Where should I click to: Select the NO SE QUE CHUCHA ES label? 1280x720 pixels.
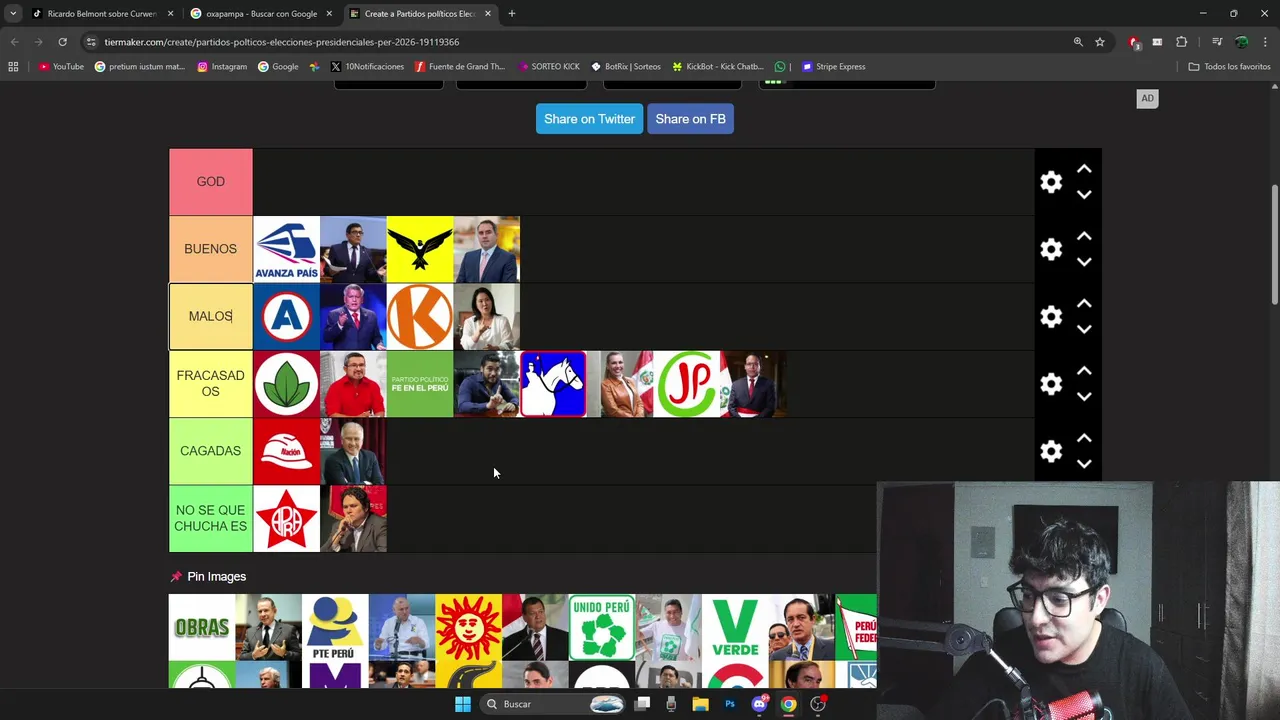tap(211, 518)
